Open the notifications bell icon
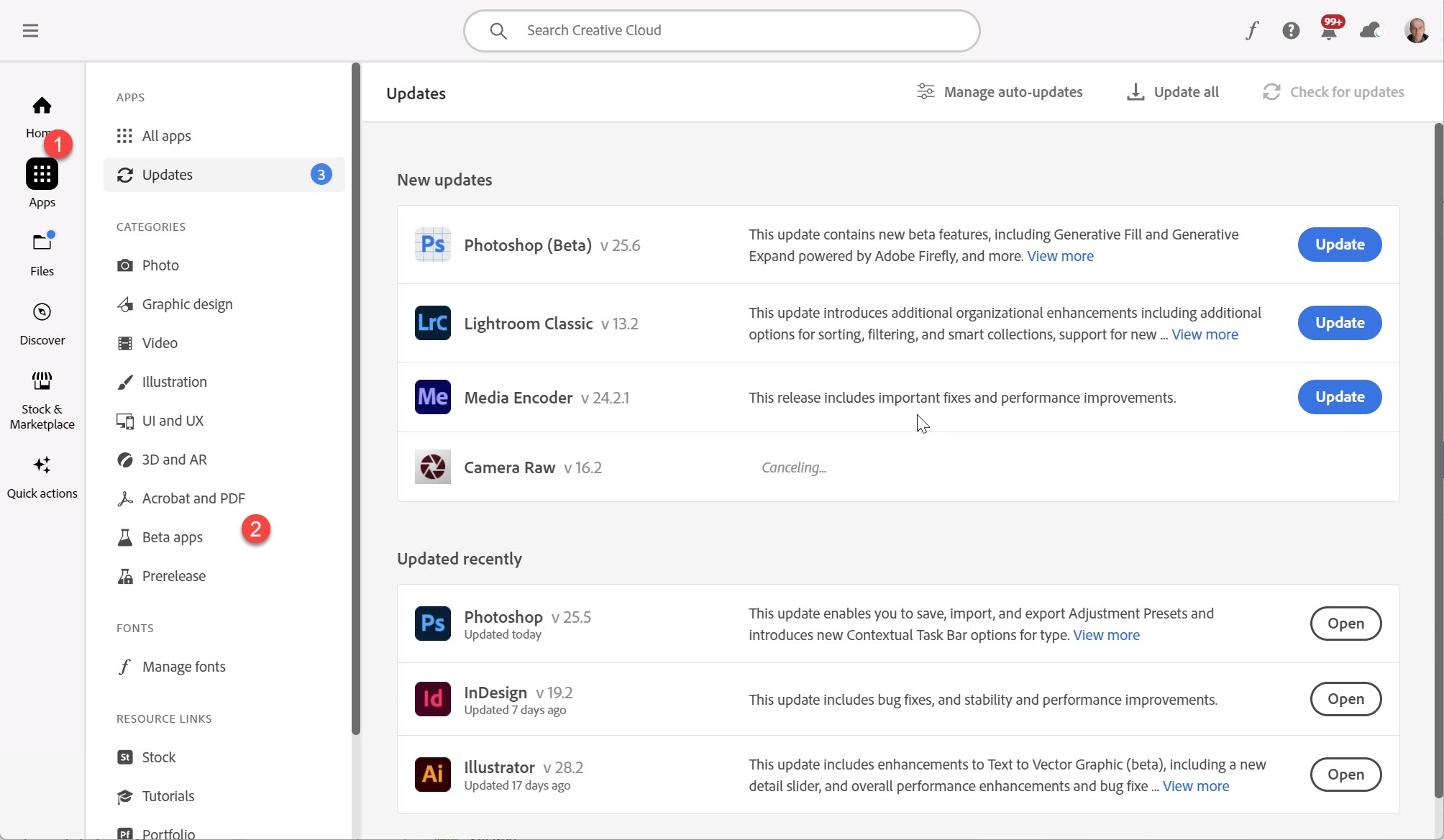The image size is (1444, 840). (1329, 31)
